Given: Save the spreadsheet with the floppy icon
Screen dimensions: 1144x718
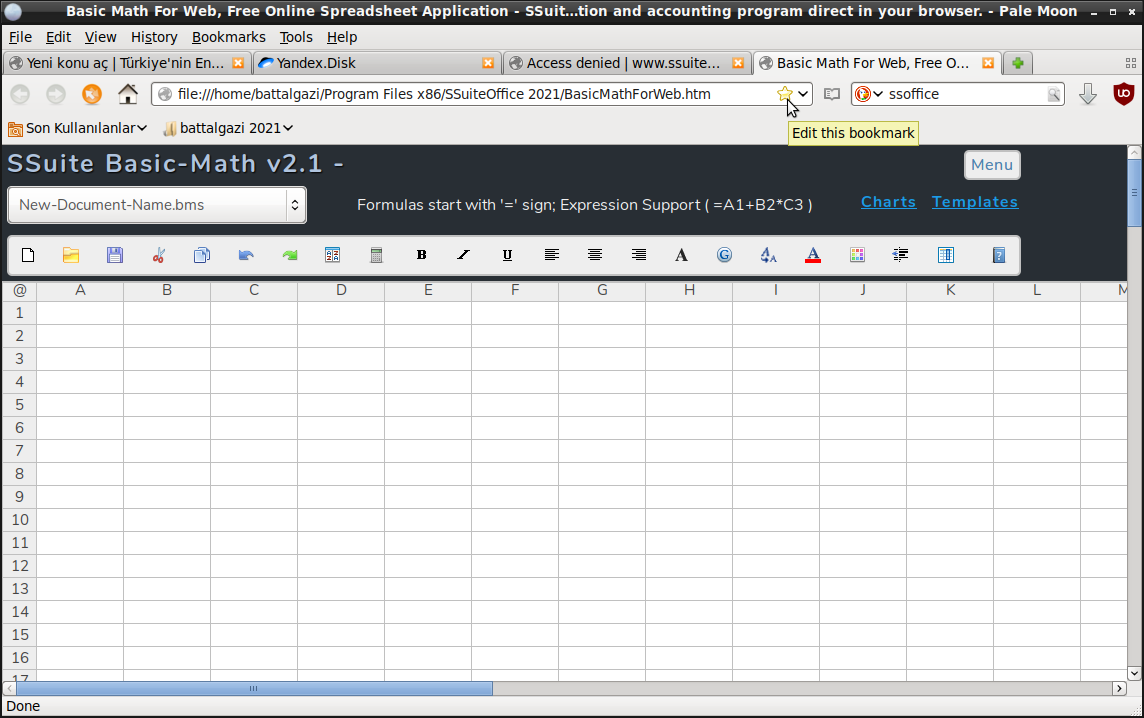Looking at the screenshot, I should (x=115, y=255).
